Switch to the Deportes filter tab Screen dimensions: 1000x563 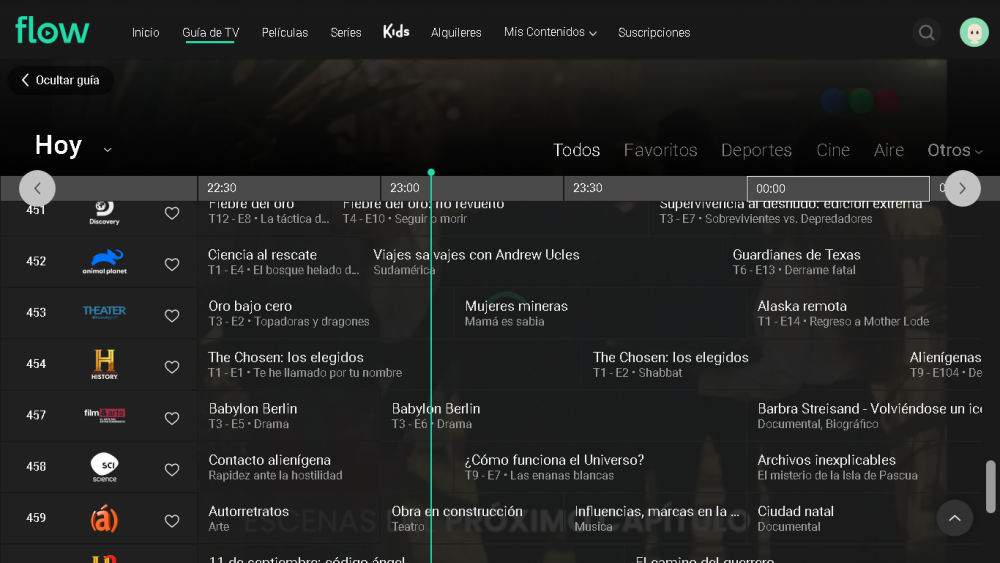[756, 150]
